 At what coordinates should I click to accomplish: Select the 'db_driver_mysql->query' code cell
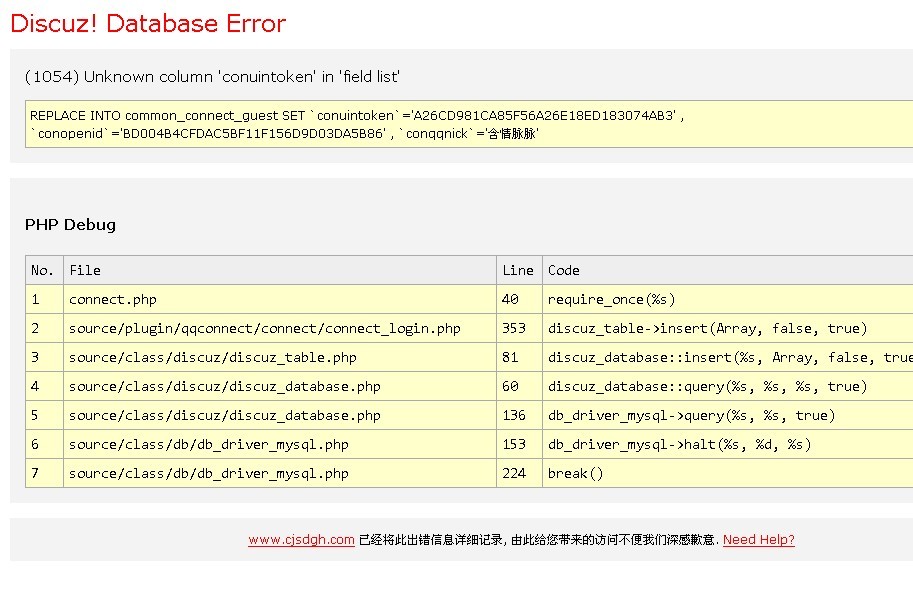click(x=728, y=415)
